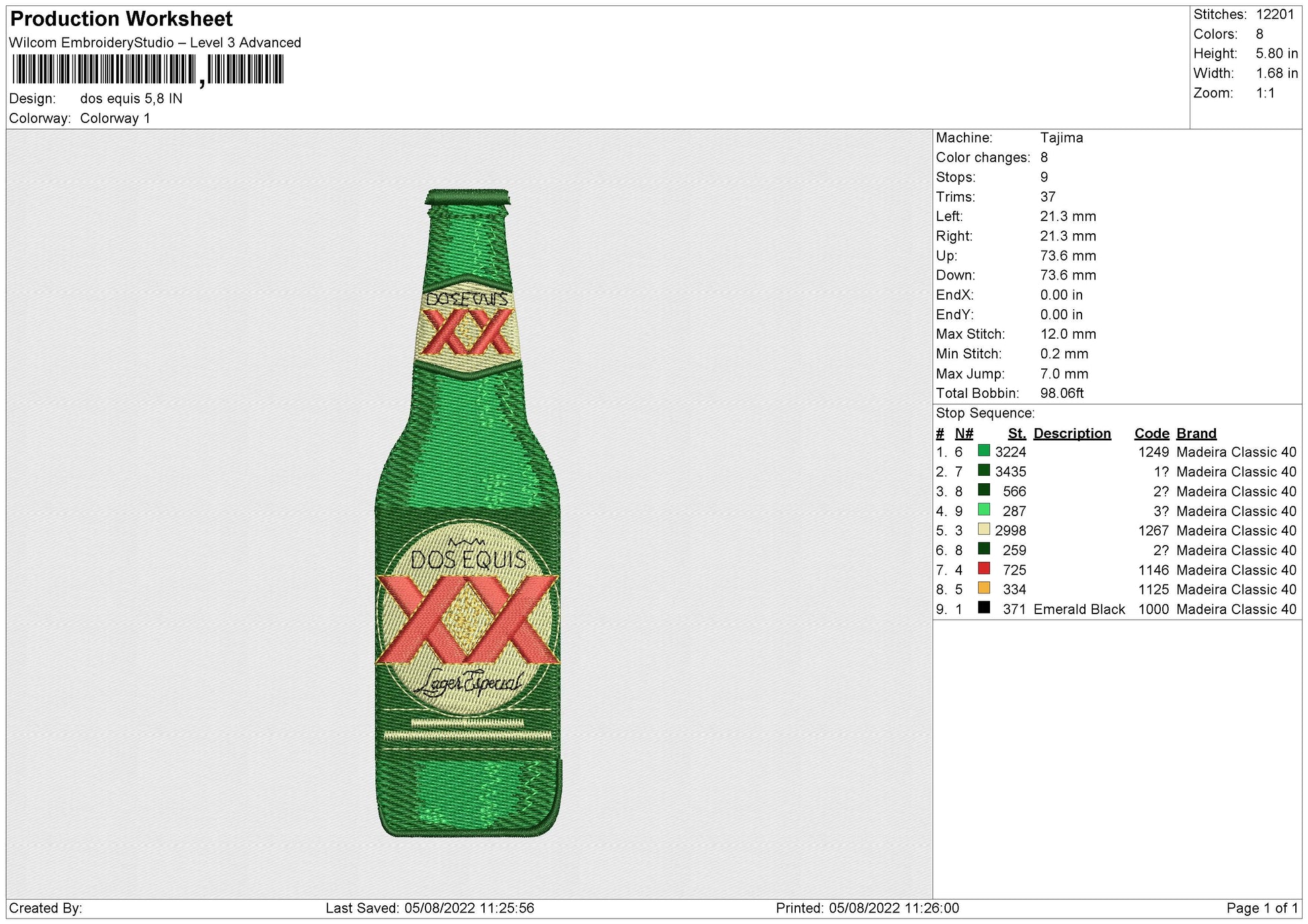Click thread code 1146
Image resolution: width=1308 pixels, height=924 pixels.
[1154, 570]
